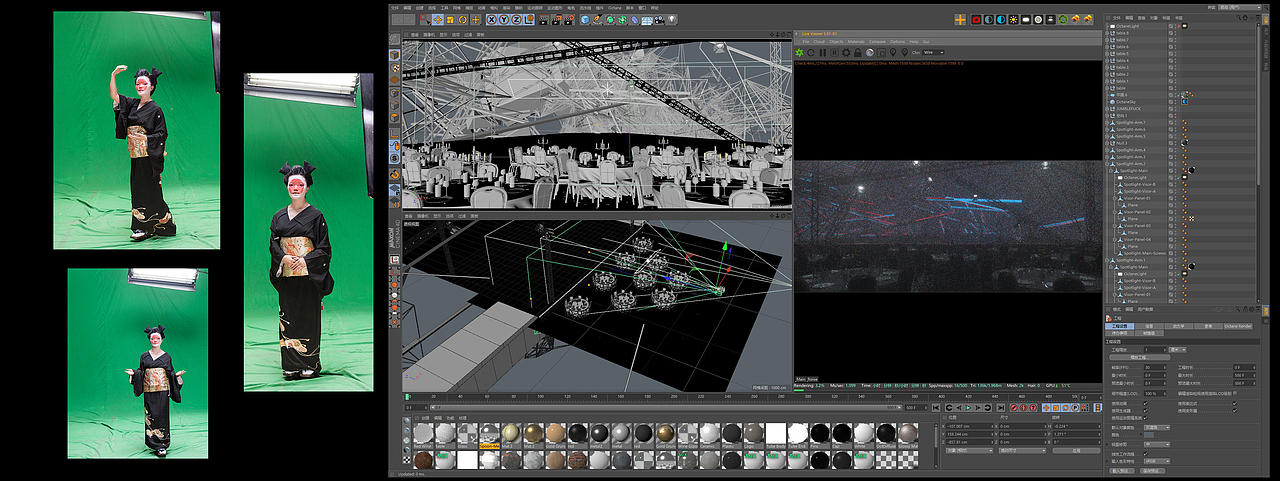Open the Octane menu in main menu bar

pos(615,6)
